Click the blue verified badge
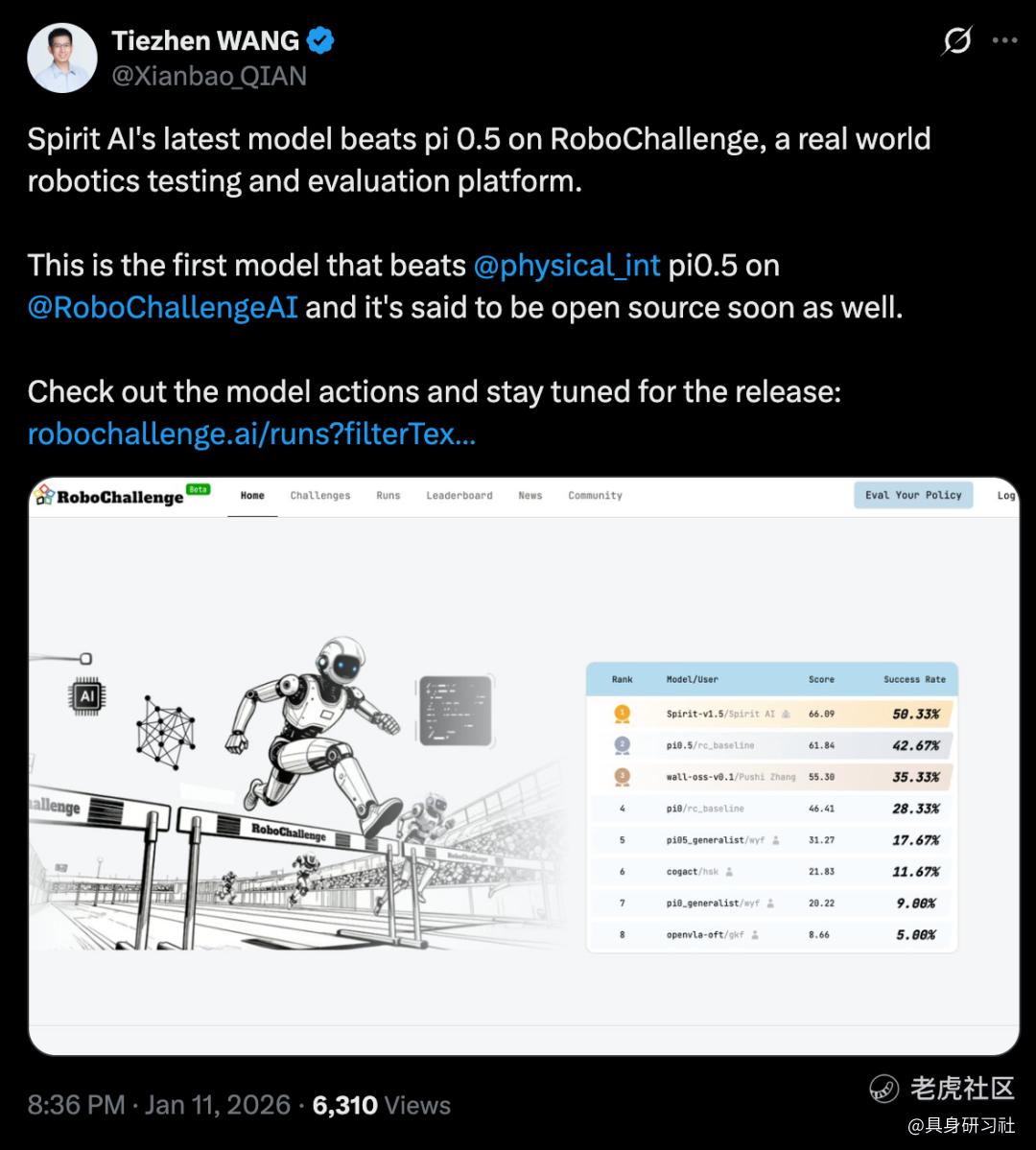1036x1150 pixels. tap(319, 40)
